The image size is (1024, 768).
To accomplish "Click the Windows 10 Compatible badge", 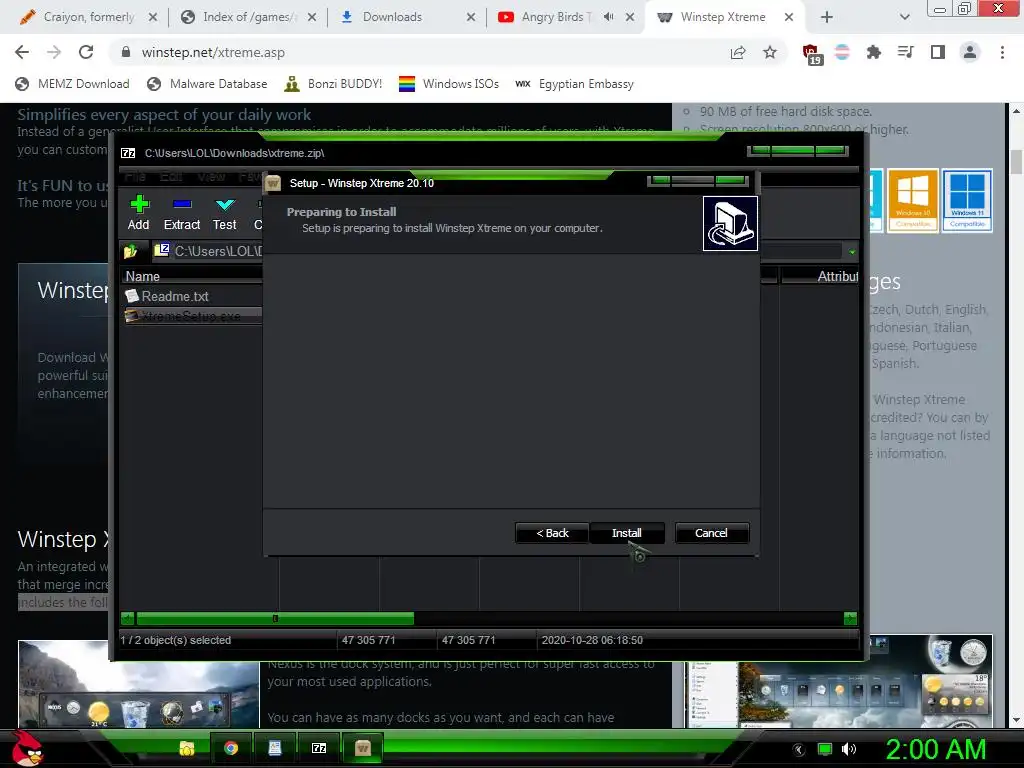I will tap(912, 200).
